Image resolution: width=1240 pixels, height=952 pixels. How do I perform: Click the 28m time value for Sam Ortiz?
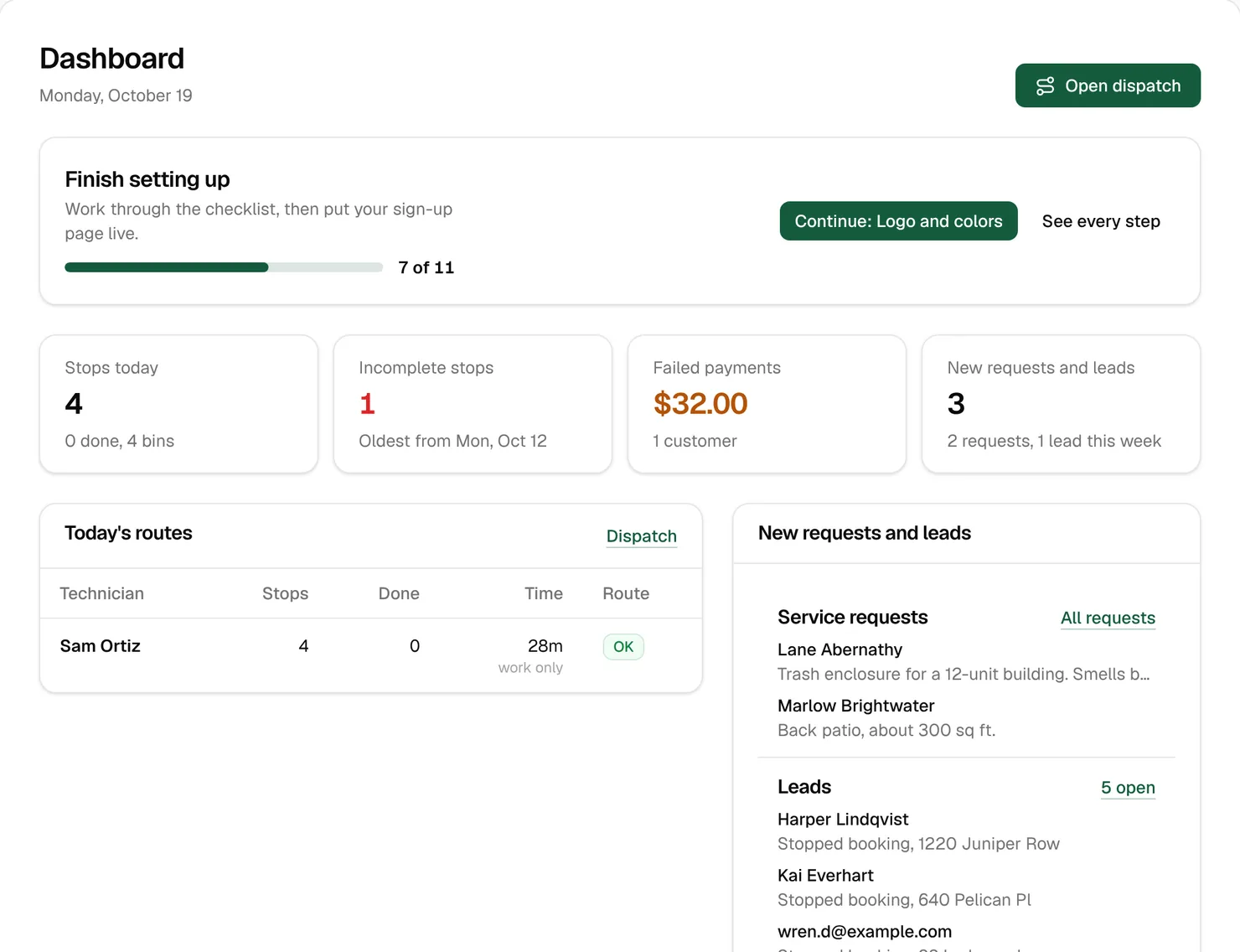pyautogui.click(x=545, y=646)
